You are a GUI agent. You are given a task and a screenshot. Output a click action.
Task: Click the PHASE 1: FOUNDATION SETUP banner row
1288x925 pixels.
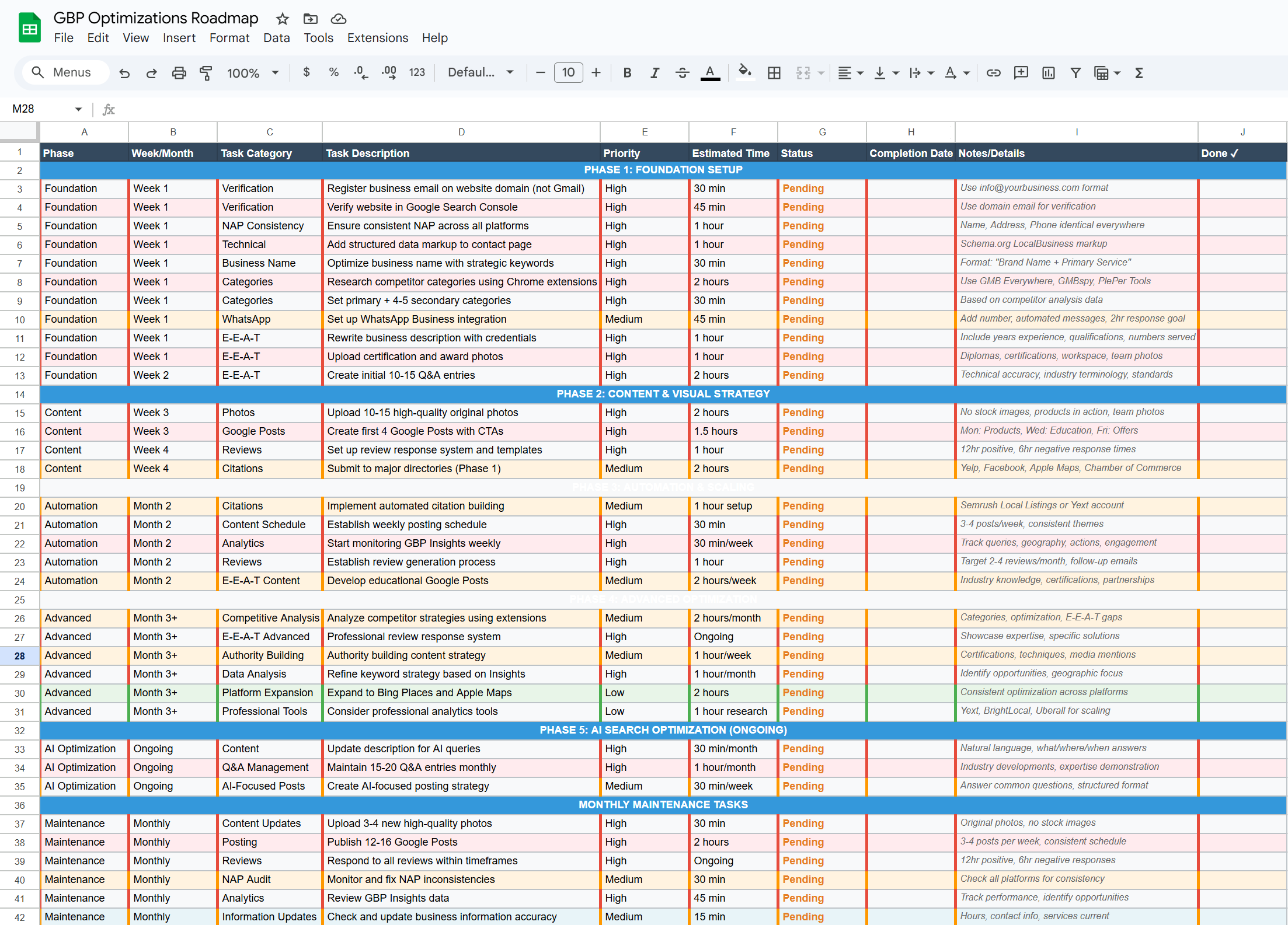663,170
